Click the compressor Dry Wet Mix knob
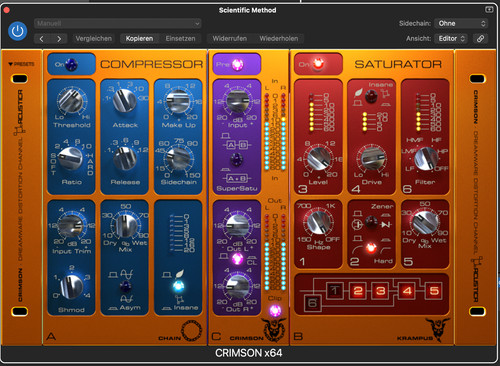500x366 pixels. coord(125,225)
